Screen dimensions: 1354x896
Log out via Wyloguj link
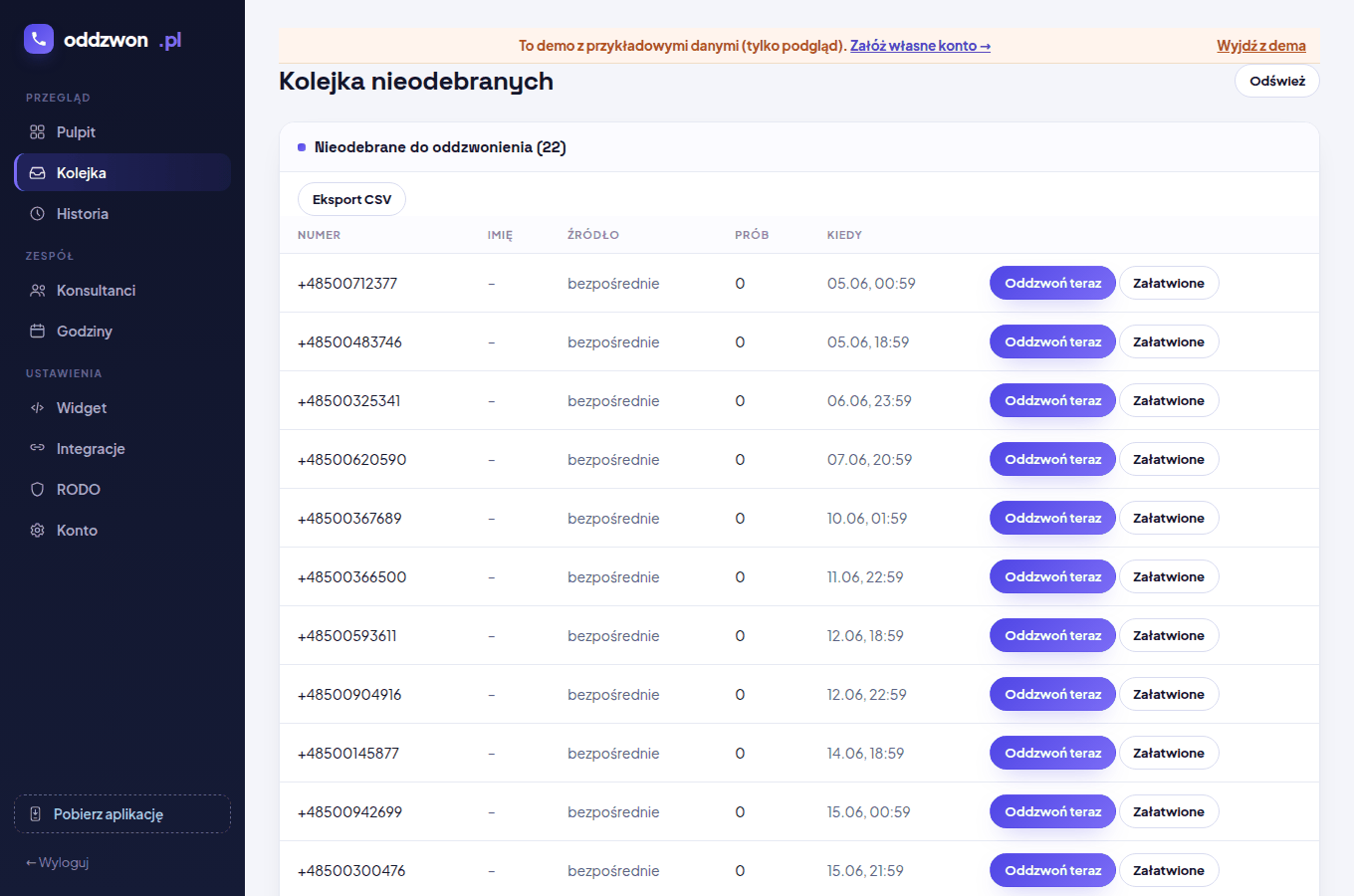click(58, 862)
